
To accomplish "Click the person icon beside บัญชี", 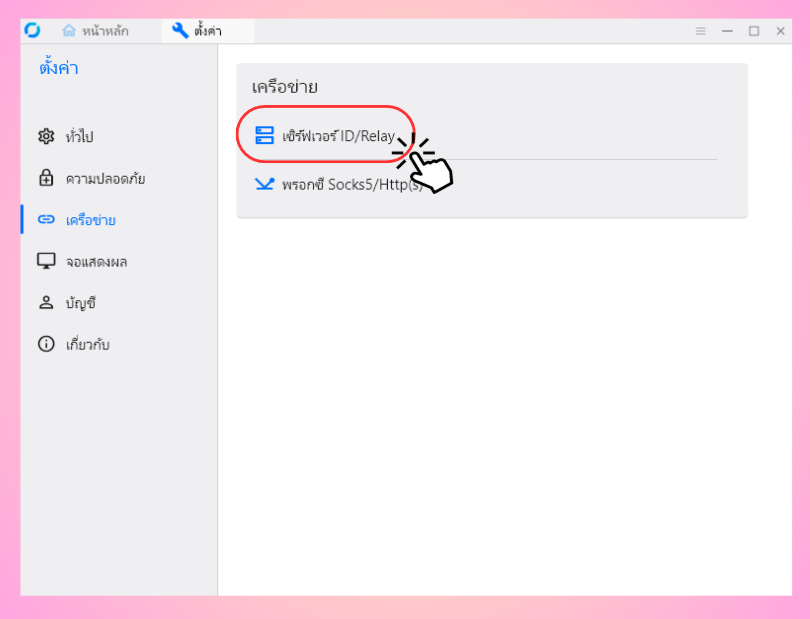I will [x=46, y=302].
